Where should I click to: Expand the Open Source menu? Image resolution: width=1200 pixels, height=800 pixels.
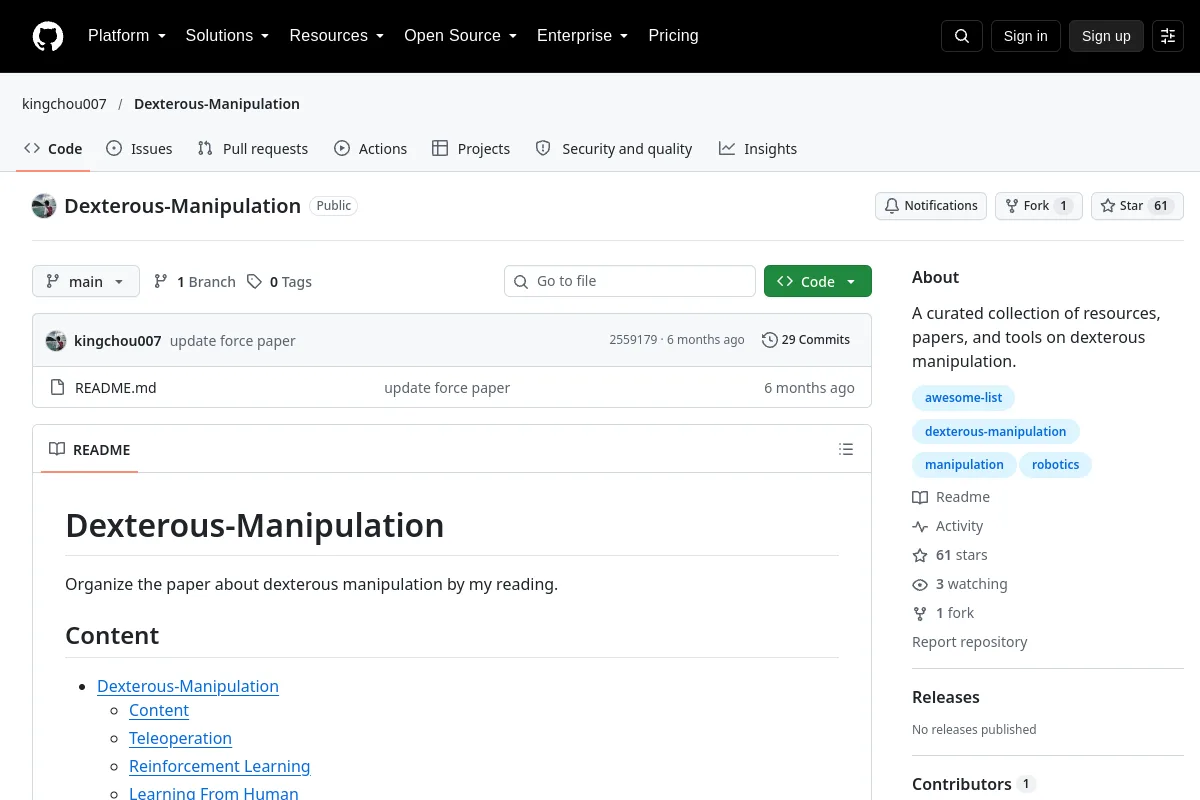coord(460,36)
